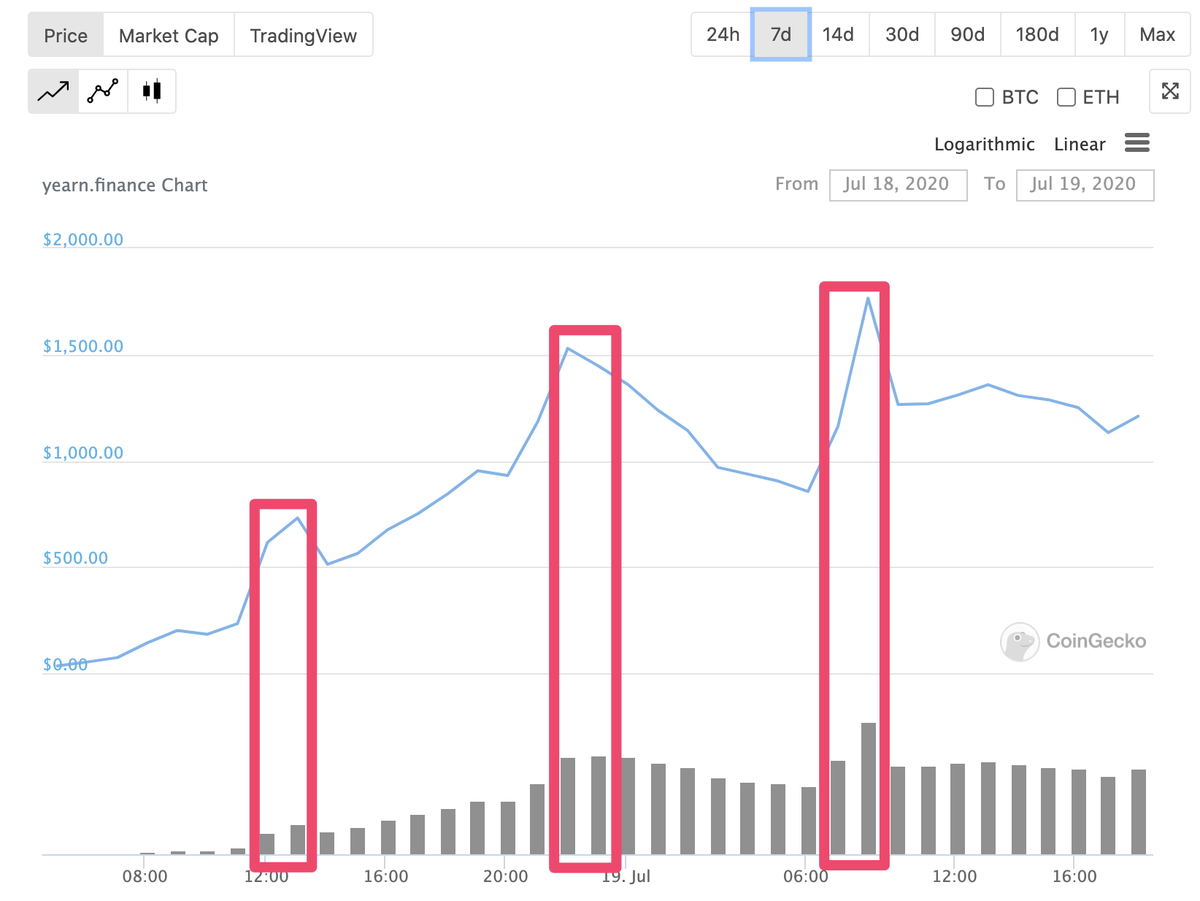Select the line chart icon
This screenshot has width=1200, height=901.
(53, 91)
